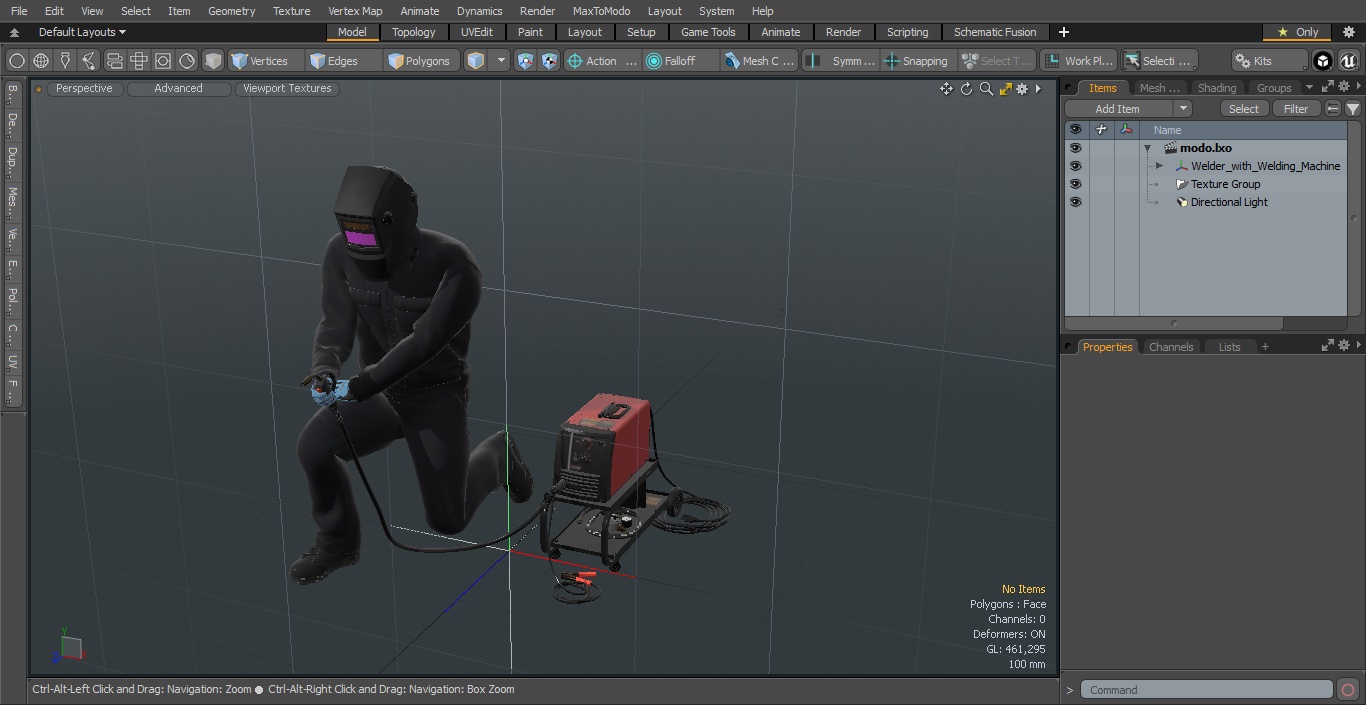The image size is (1366, 705).
Task: Click the first blue-red shield cube icon
Action: (x=525, y=61)
